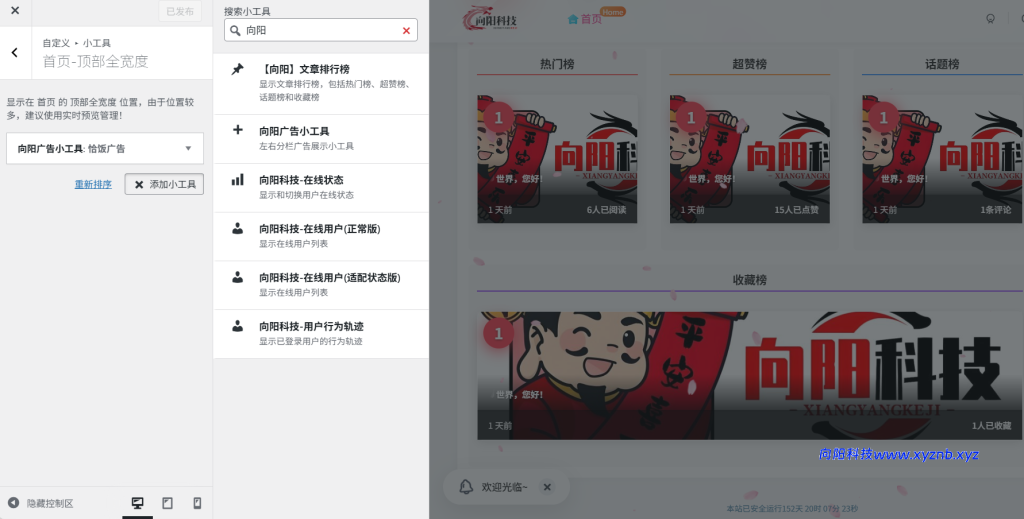
Task: Close the customizer with the X icon
Action: [x=15, y=10]
